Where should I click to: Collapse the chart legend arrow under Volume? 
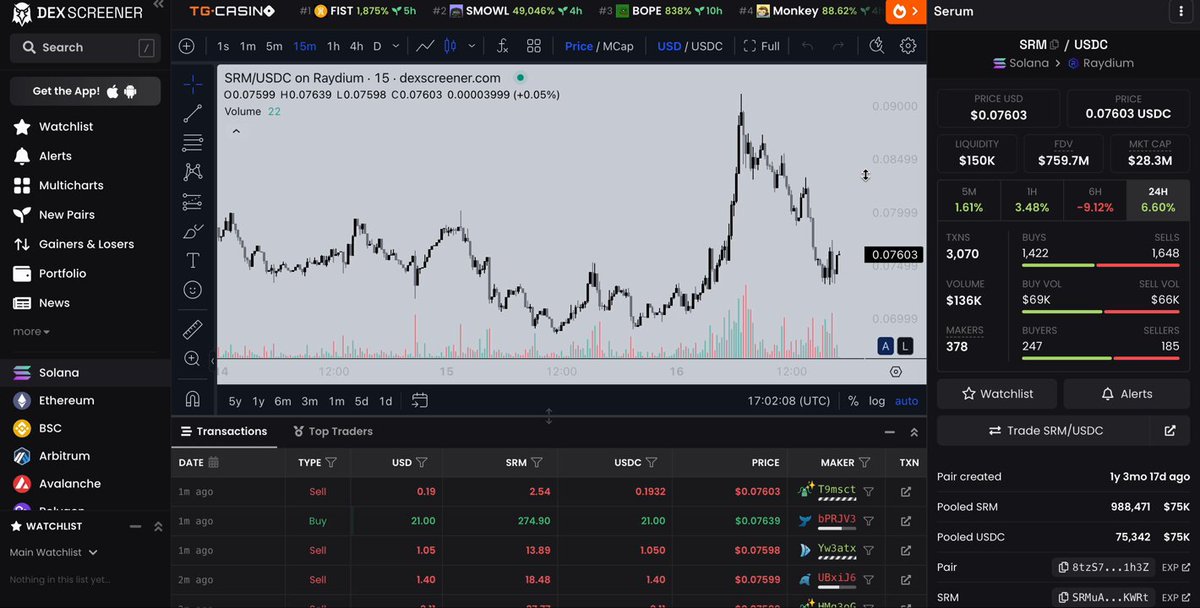(236, 131)
